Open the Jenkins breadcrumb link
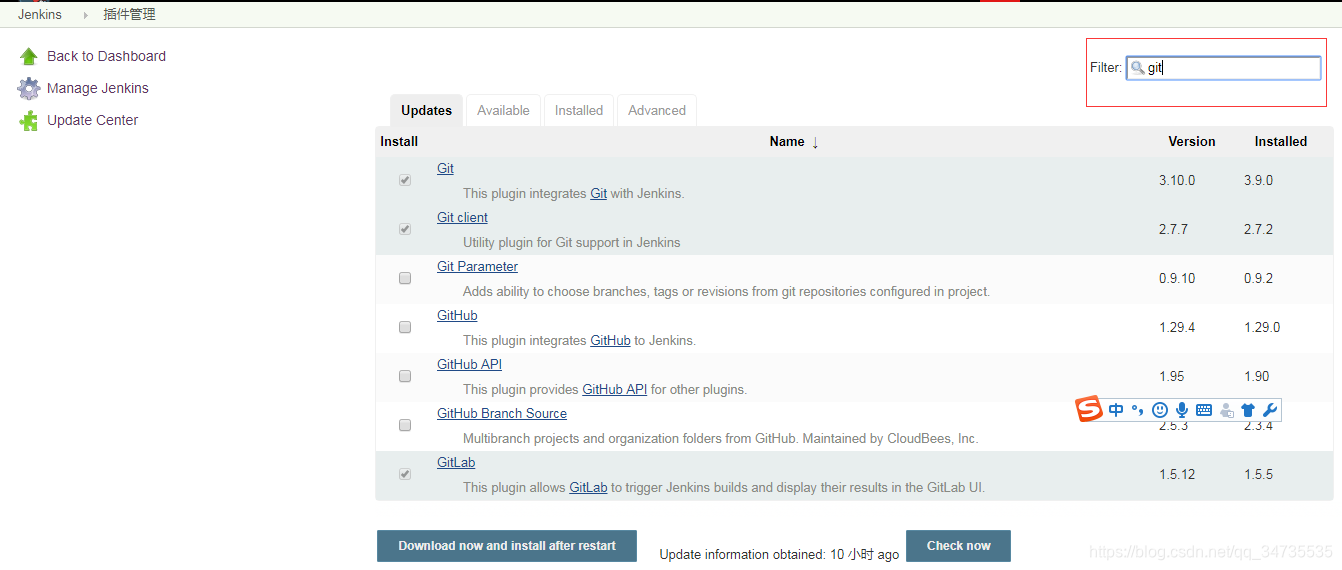The height and width of the screenshot is (570, 1342). [40, 15]
